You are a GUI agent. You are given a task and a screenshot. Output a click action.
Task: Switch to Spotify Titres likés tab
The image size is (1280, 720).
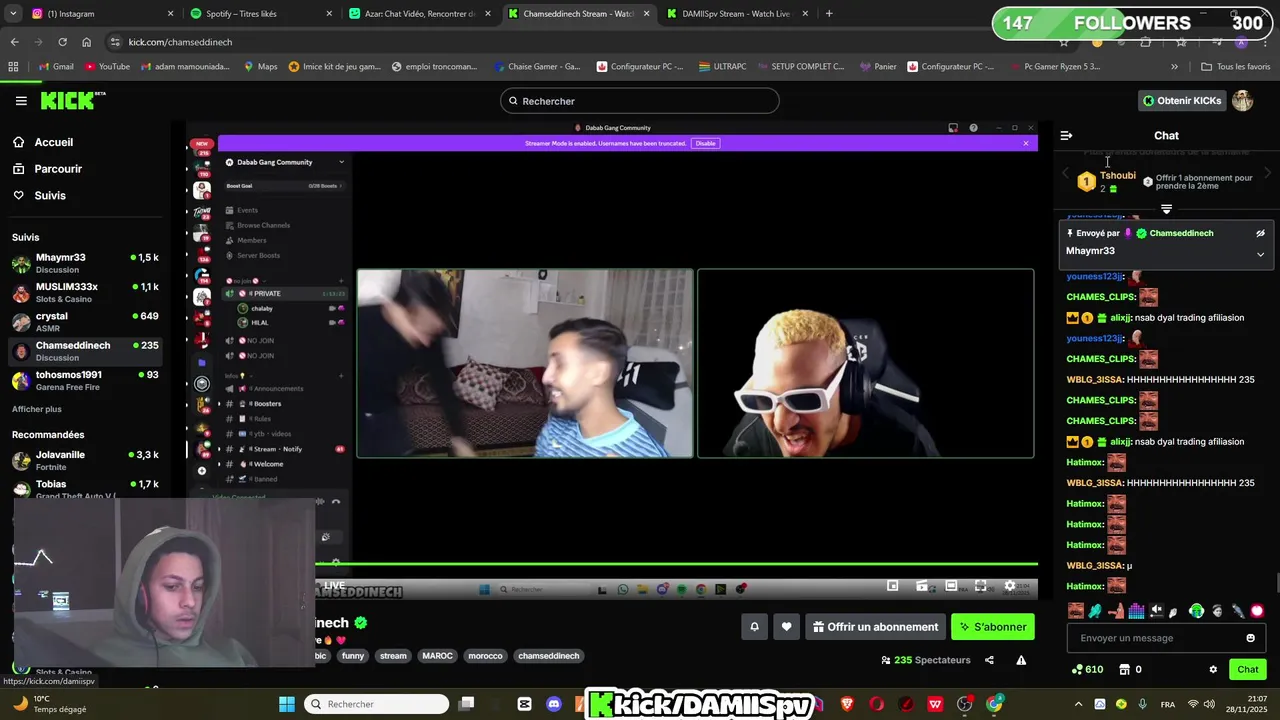pyautogui.click(x=262, y=14)
